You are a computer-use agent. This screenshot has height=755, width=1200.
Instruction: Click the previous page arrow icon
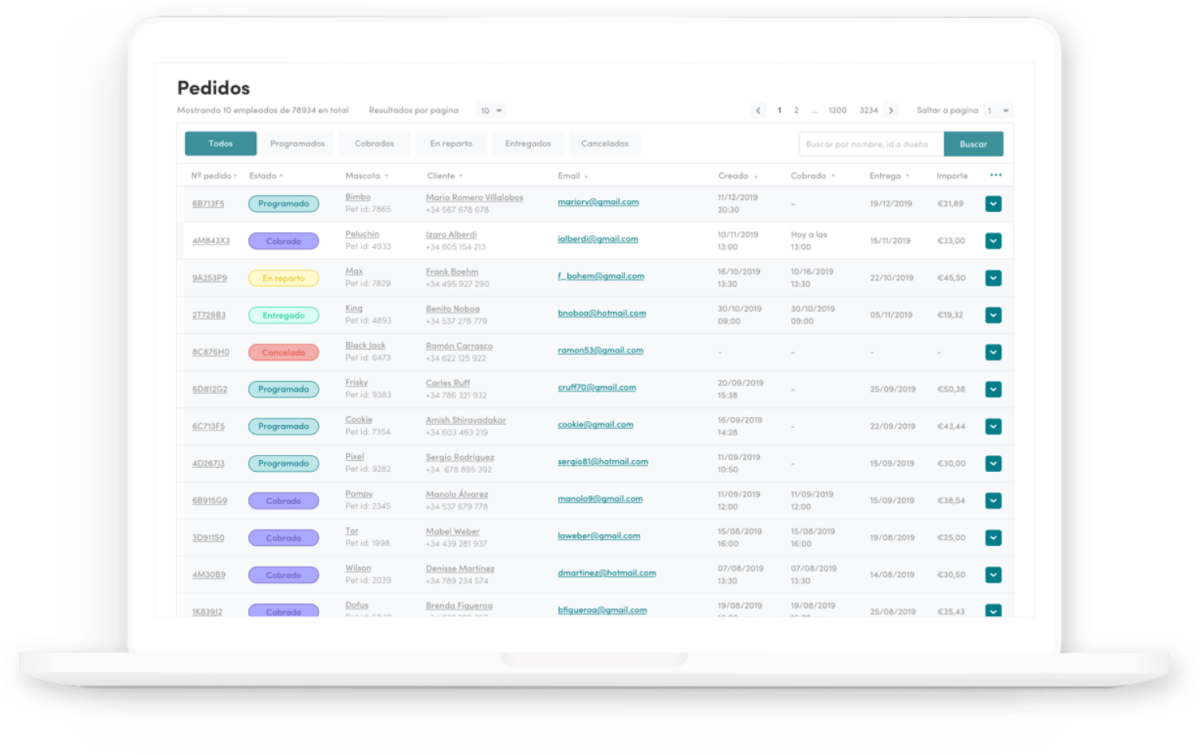(758, 110)
